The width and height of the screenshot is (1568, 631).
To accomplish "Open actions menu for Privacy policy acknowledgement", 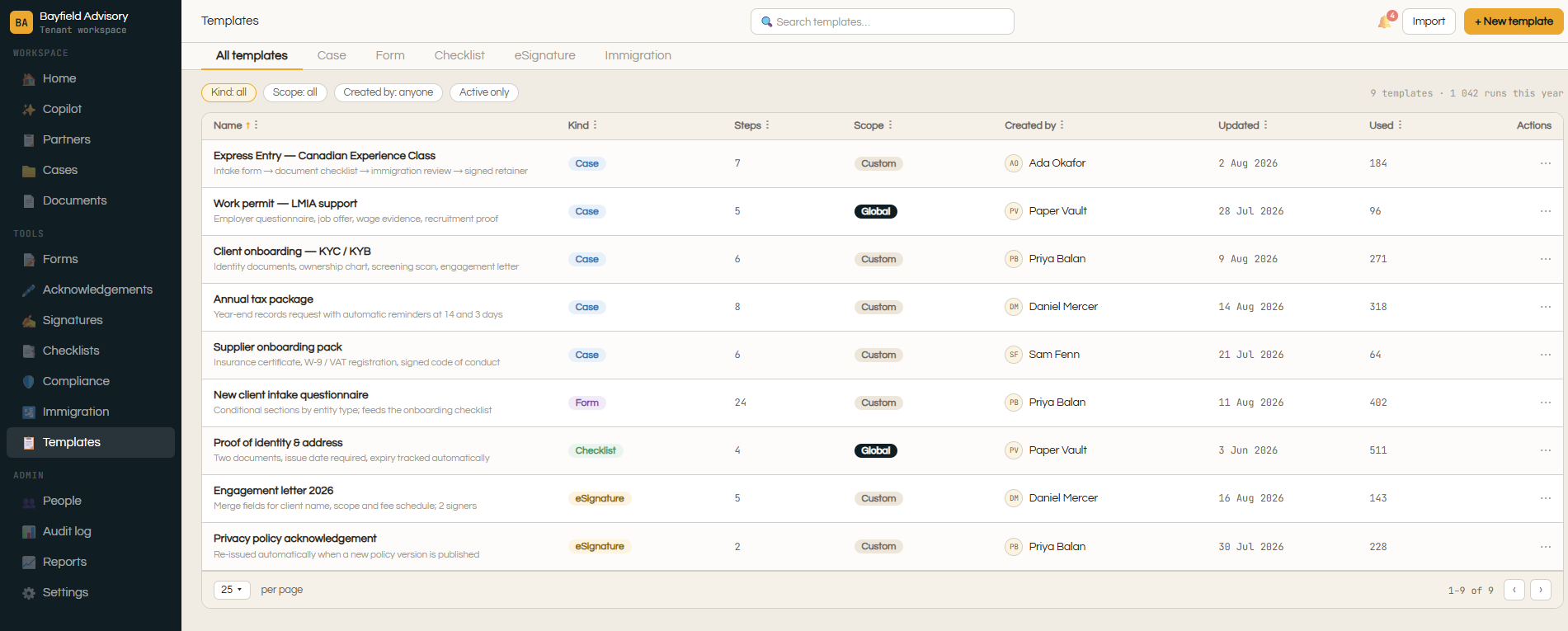I will 1545,547.
